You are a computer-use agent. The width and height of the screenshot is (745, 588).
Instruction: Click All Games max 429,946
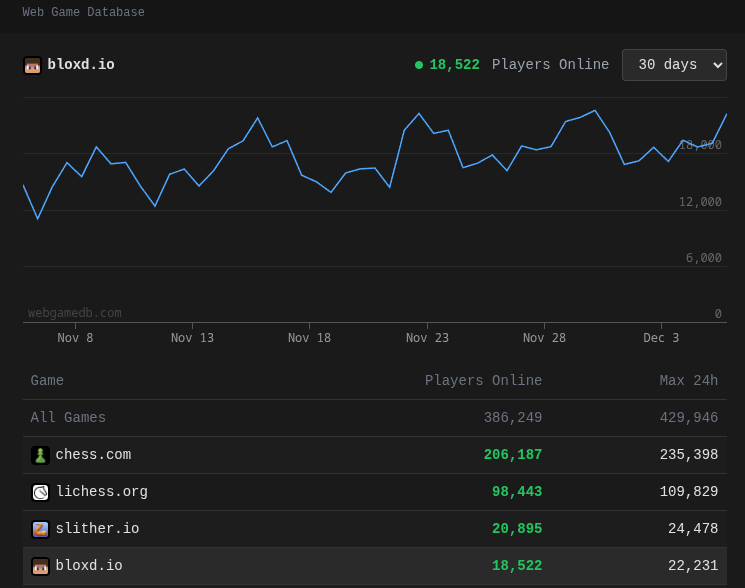(x=688, y=417)
